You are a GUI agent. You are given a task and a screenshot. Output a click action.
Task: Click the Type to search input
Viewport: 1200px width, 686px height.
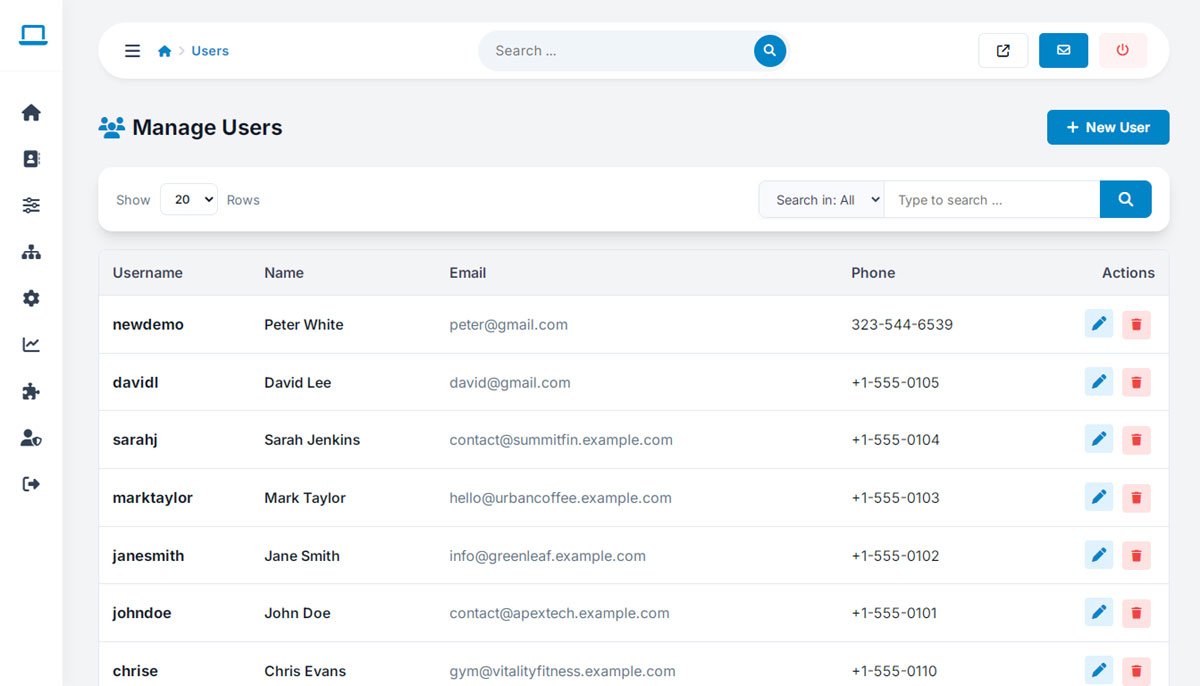click(992, 200)
